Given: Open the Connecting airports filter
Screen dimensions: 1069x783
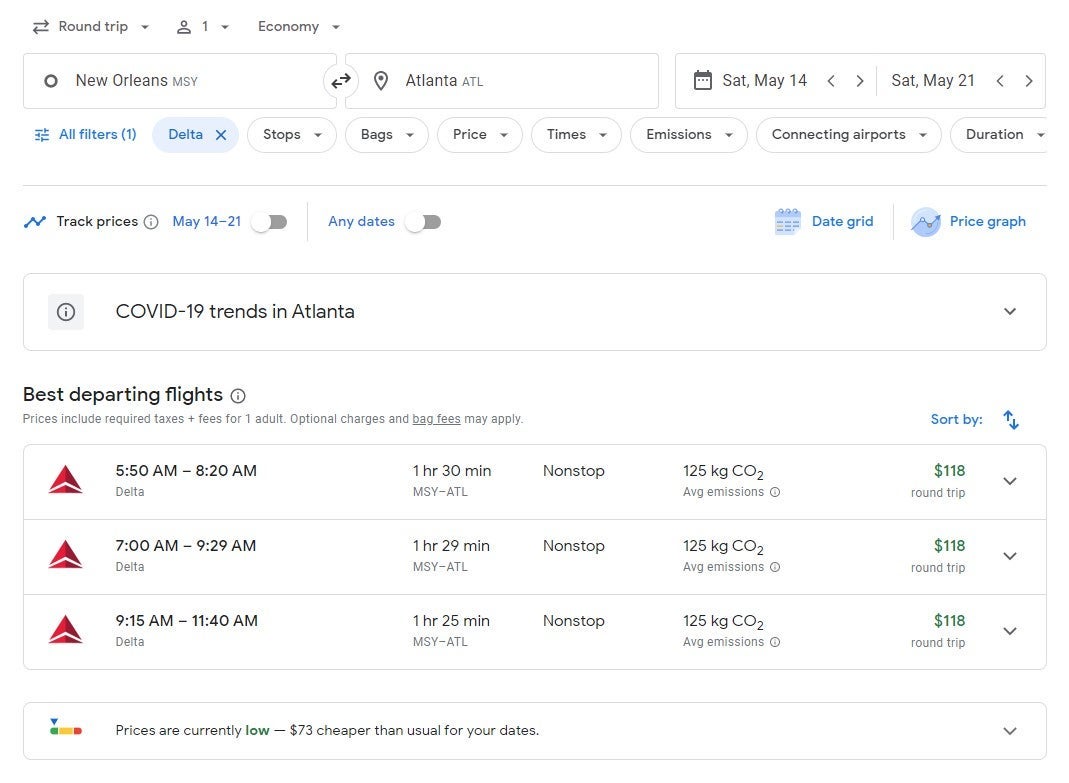Looking at the screenshot, I should [848, 135].
